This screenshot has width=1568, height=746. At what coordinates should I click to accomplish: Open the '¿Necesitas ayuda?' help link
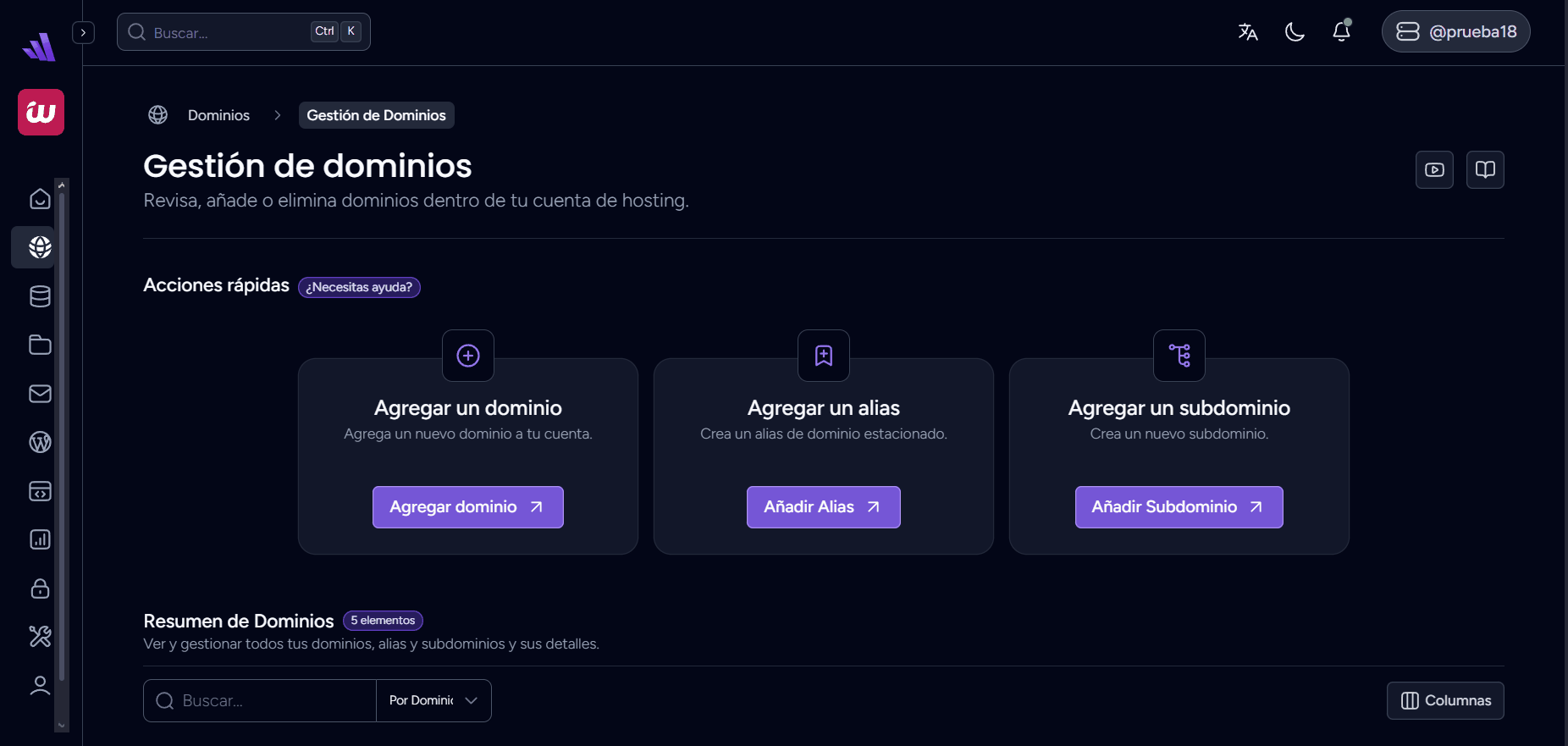(359, 287)
